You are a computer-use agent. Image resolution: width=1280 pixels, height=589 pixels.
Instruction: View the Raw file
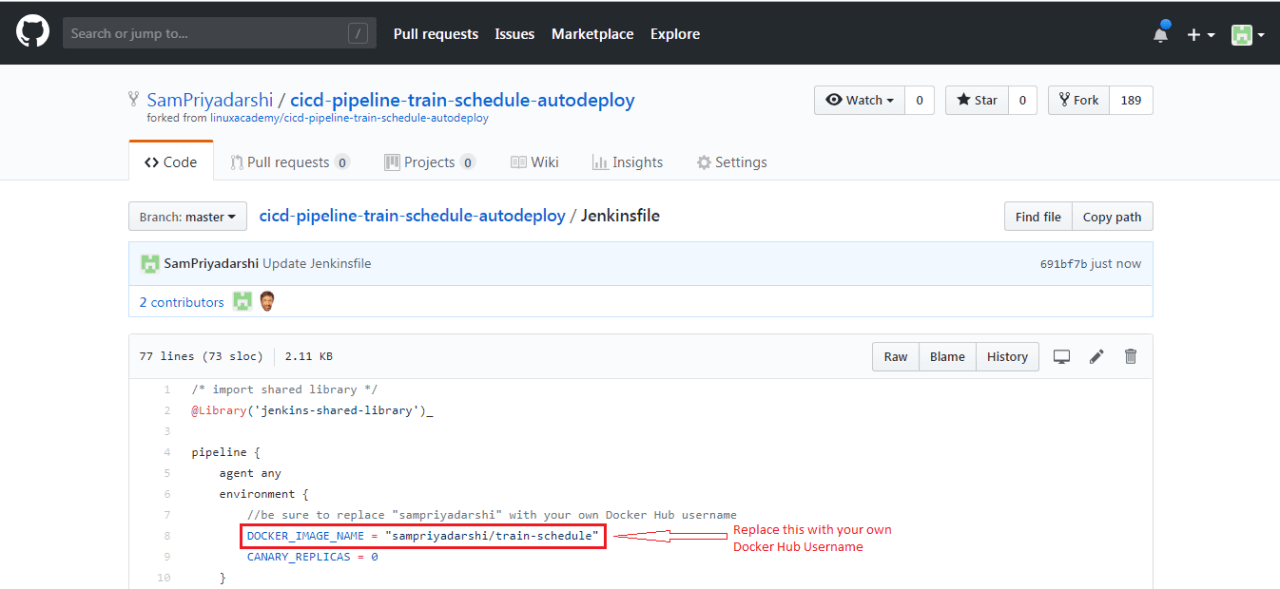point(895,357)
